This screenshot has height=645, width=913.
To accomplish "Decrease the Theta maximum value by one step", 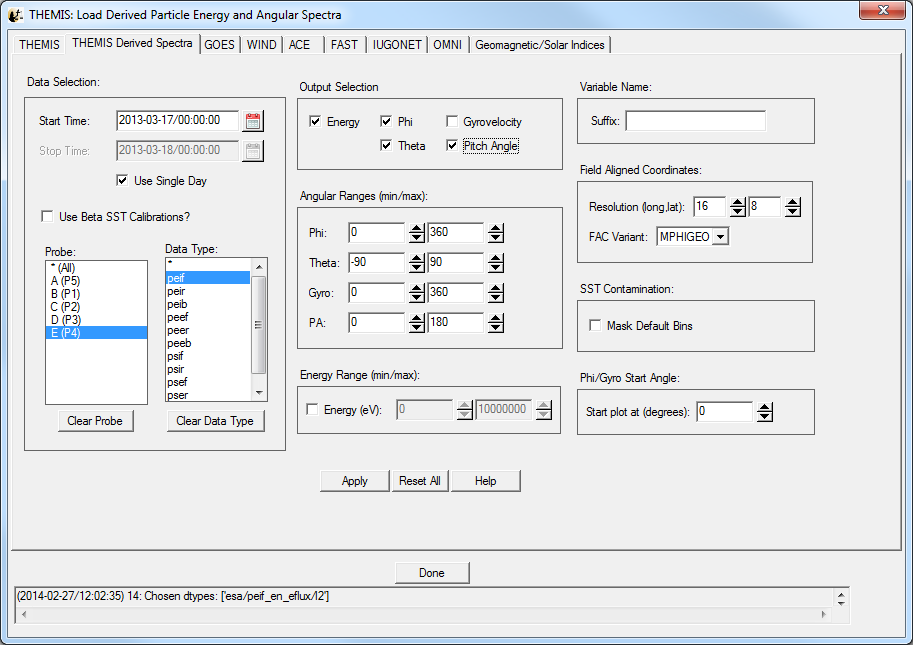I will [495, 268].
